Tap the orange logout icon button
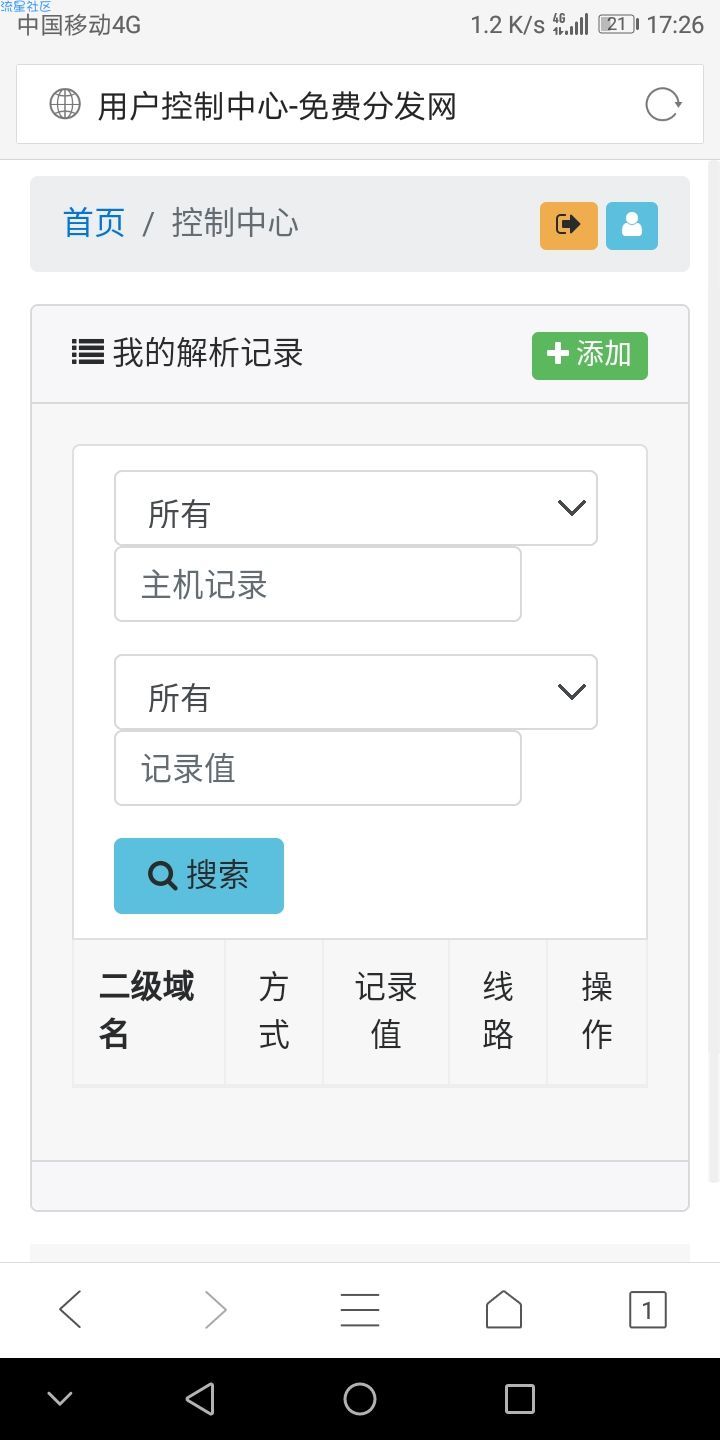This screenshot has height=1440, width=720. (569, 225)
